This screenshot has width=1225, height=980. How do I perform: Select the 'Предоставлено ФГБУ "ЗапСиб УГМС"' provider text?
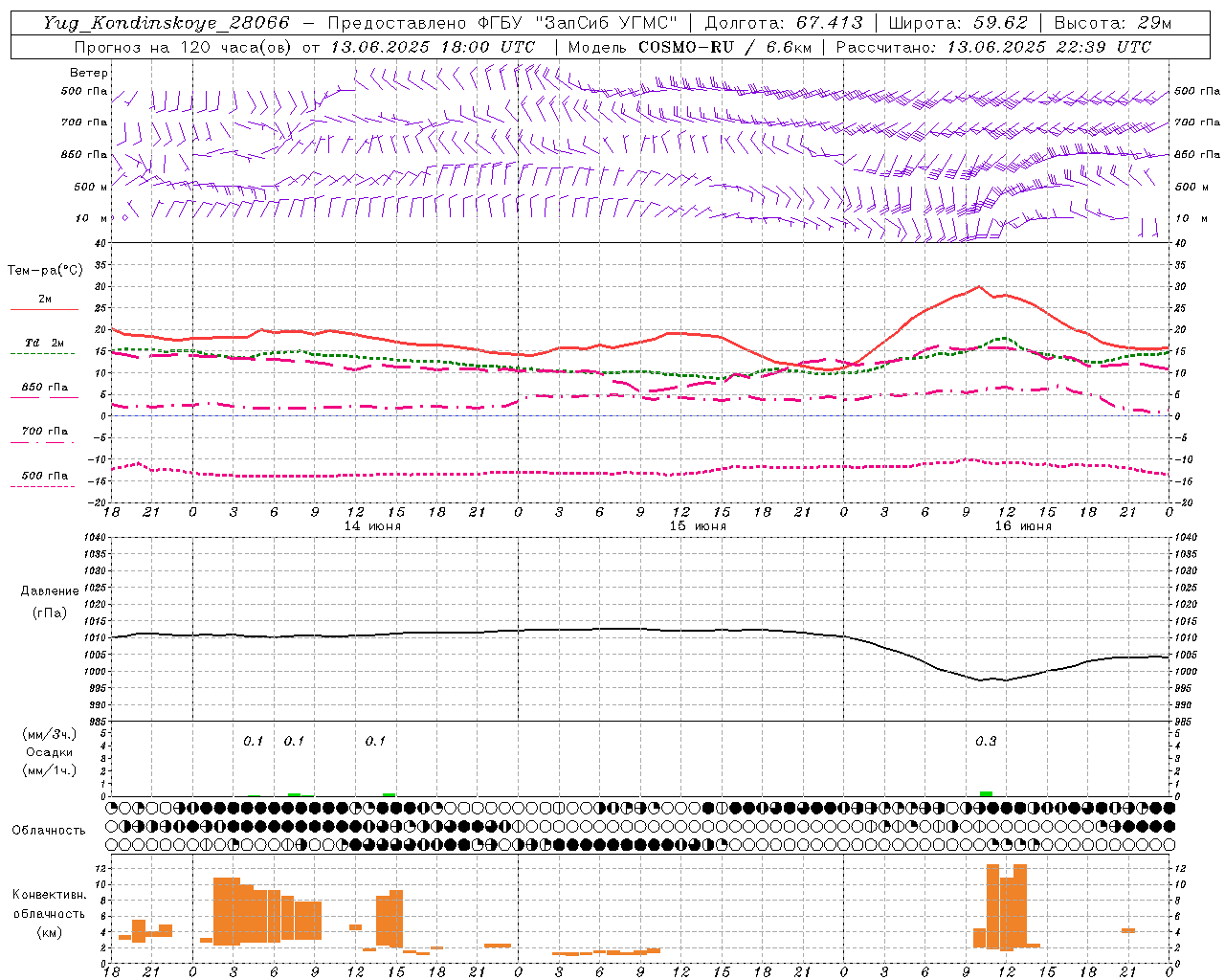(x=502, y=23)
